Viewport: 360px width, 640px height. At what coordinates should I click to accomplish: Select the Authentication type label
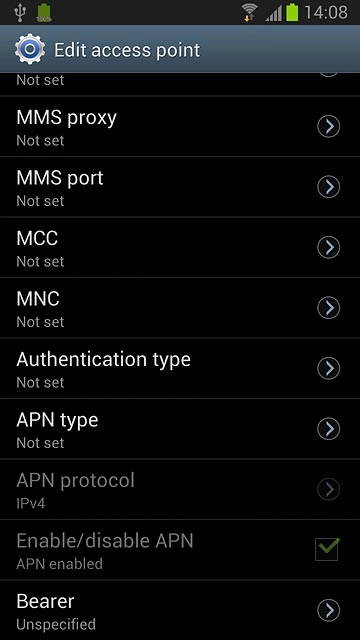103,360
